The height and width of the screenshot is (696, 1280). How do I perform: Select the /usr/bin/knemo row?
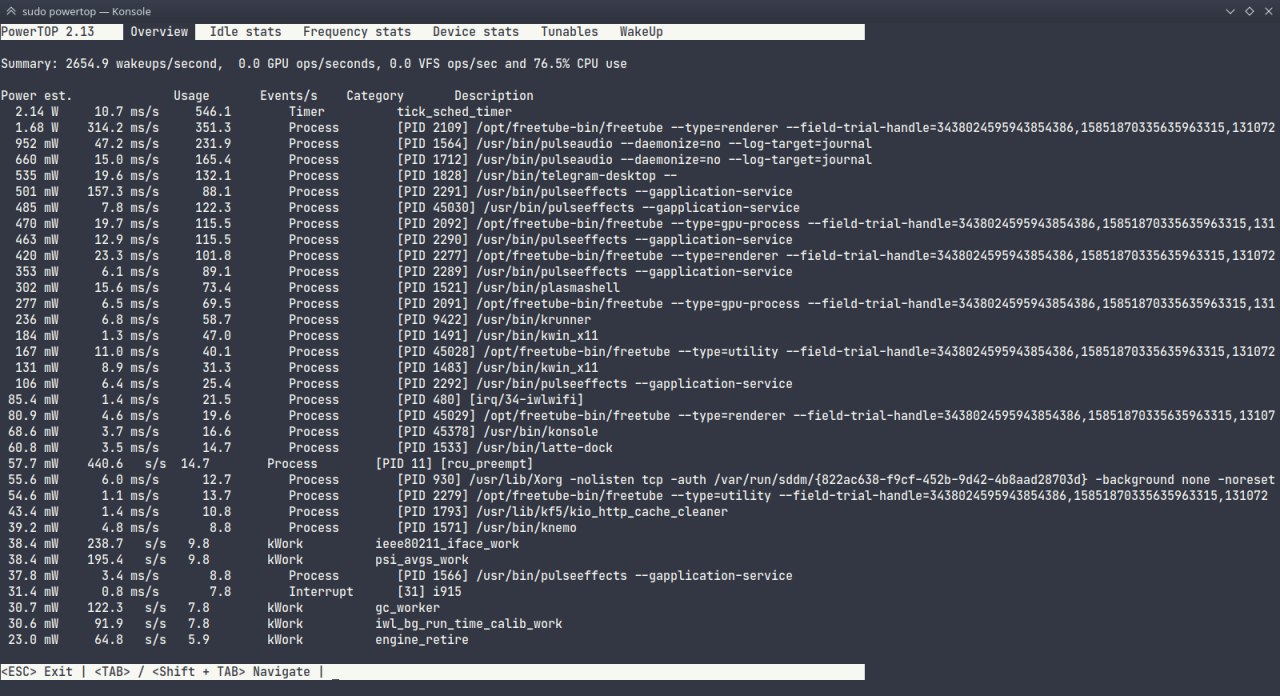pyautogui.click(x=292, y=528)
